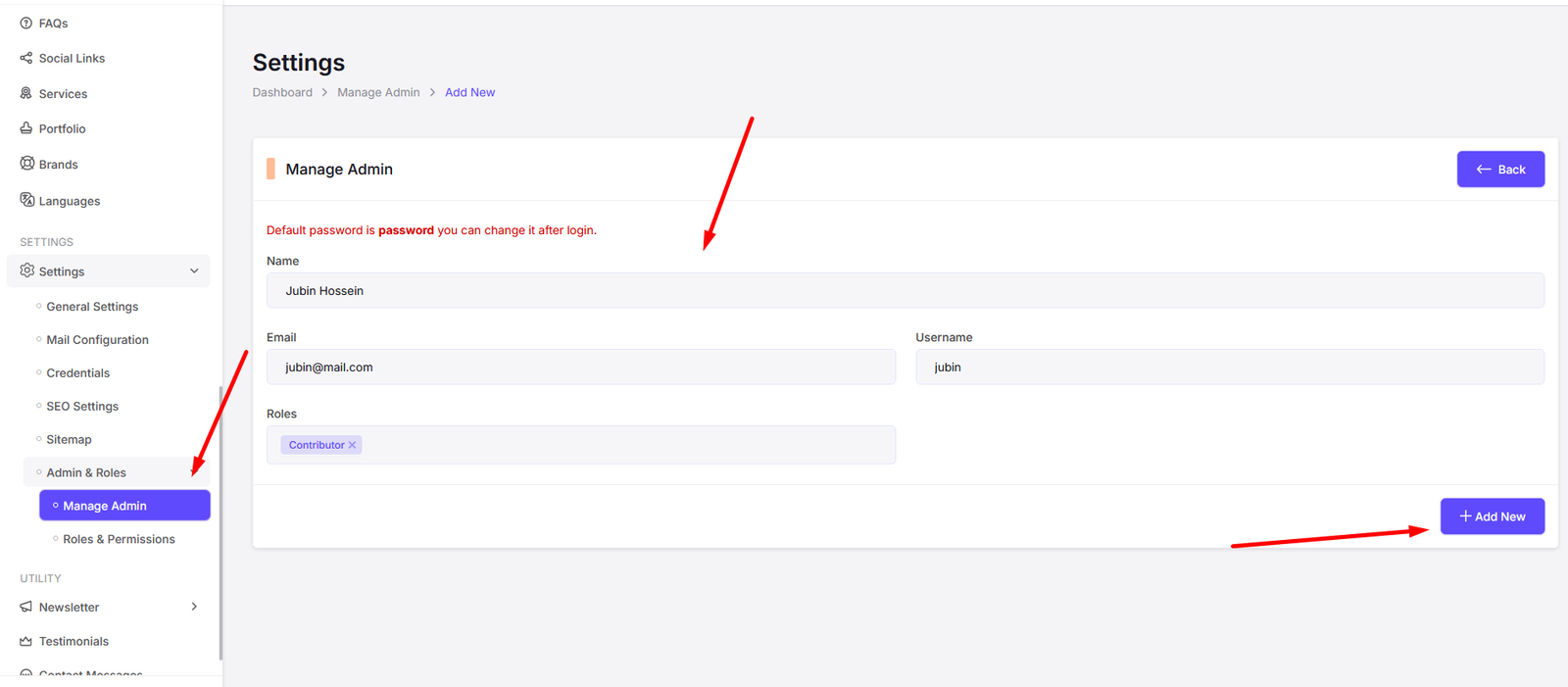This screenshot has height=687, width=1568.
Task: Click the Languages translate icon
Action: [x=27, y=200]
